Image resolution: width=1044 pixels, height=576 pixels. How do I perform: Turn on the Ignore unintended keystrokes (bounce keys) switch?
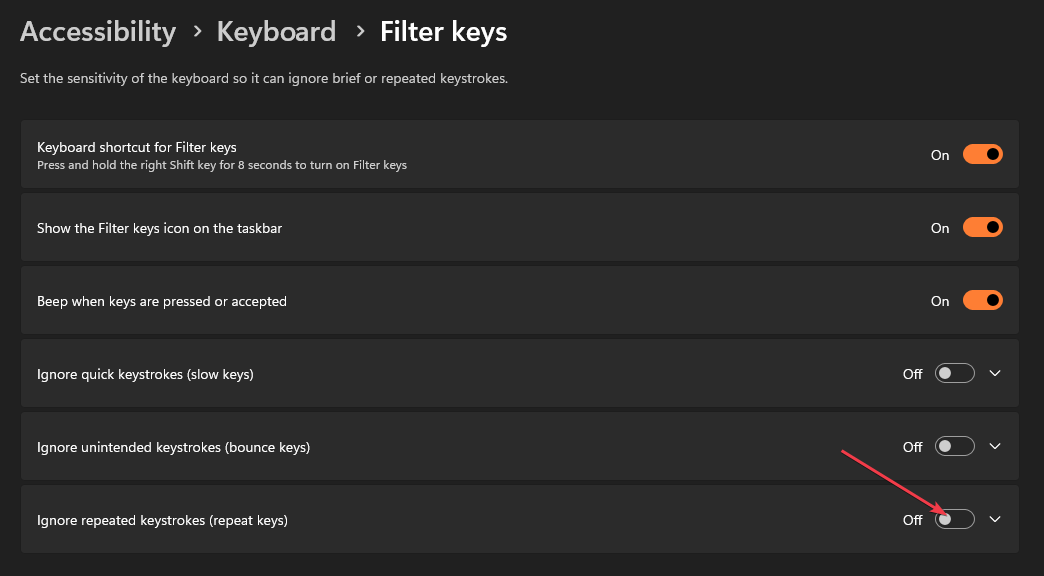954,447
